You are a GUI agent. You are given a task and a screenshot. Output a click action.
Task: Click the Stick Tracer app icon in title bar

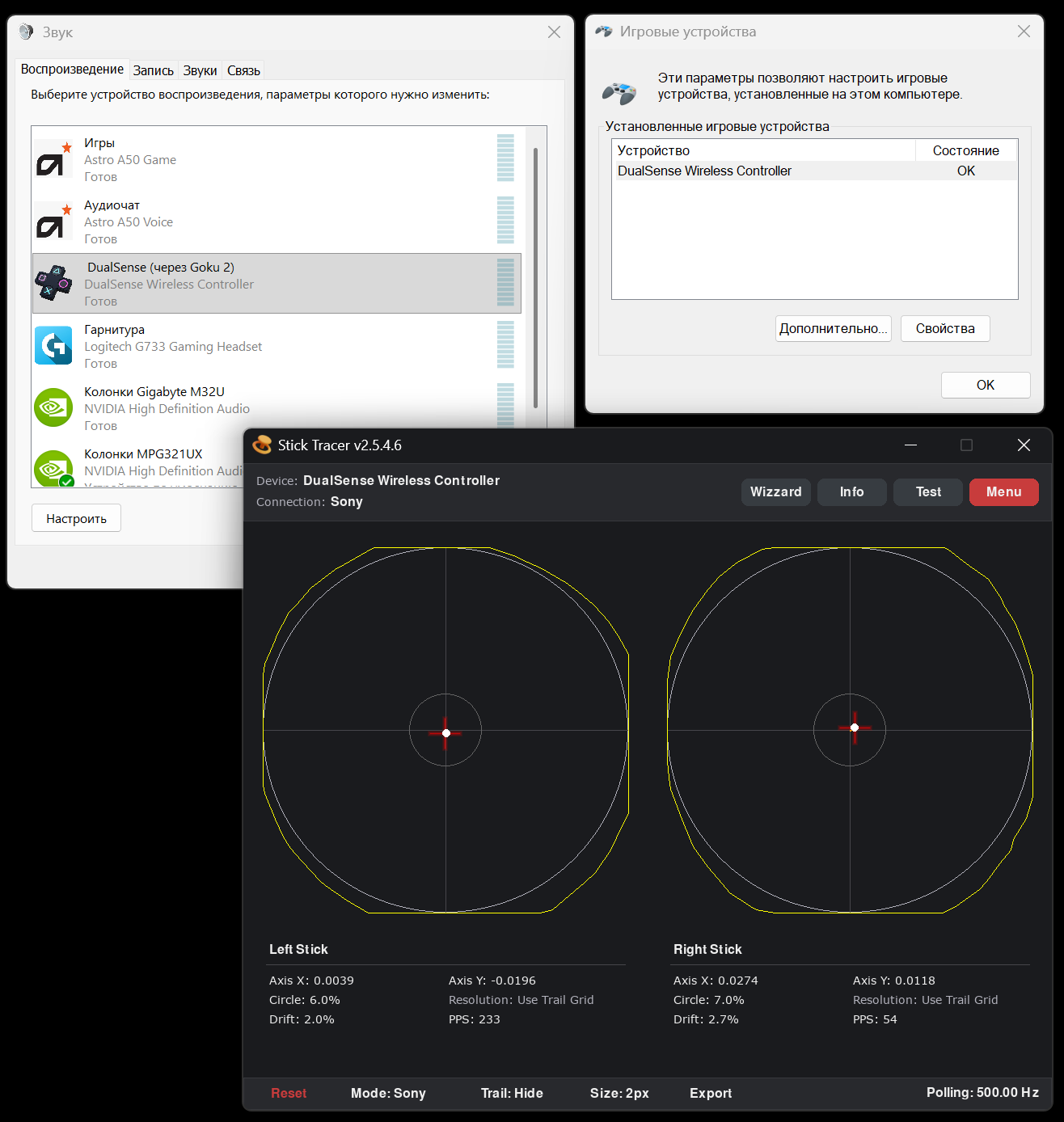click(x=262, y=445)
